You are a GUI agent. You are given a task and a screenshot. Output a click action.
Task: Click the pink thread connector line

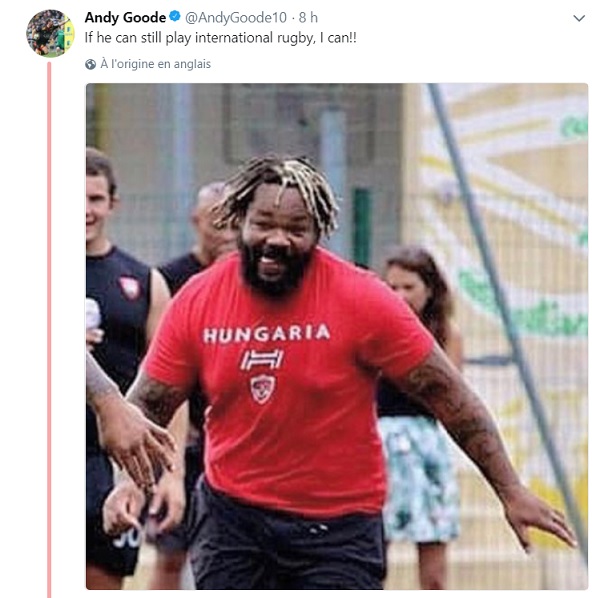pos(49,330)
